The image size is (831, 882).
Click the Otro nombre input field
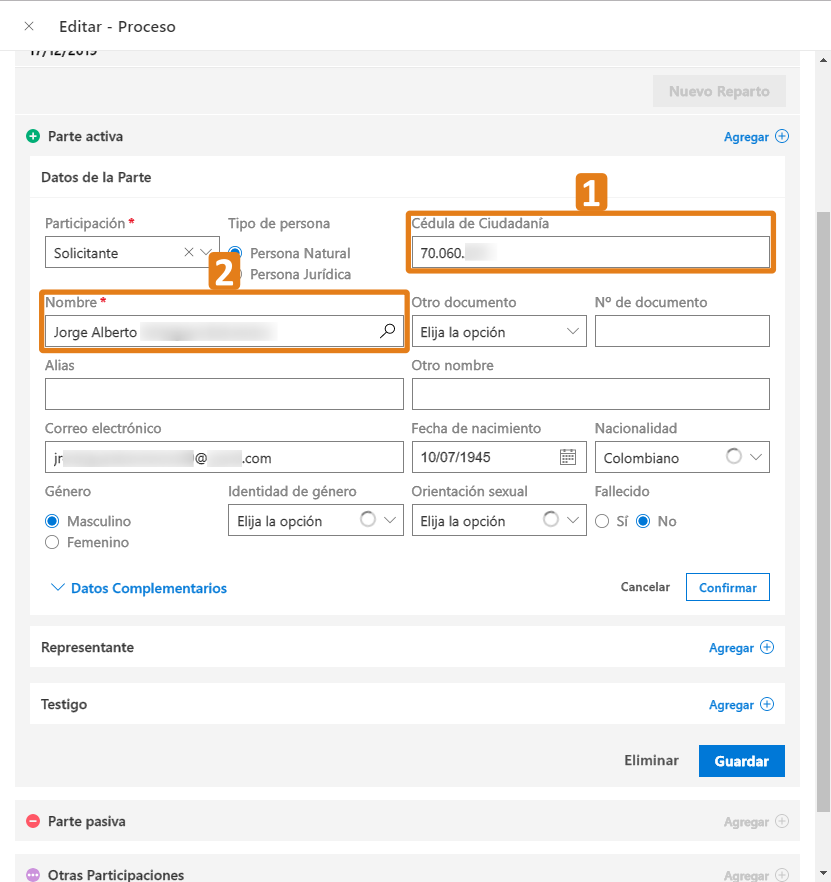coord(591,394)
